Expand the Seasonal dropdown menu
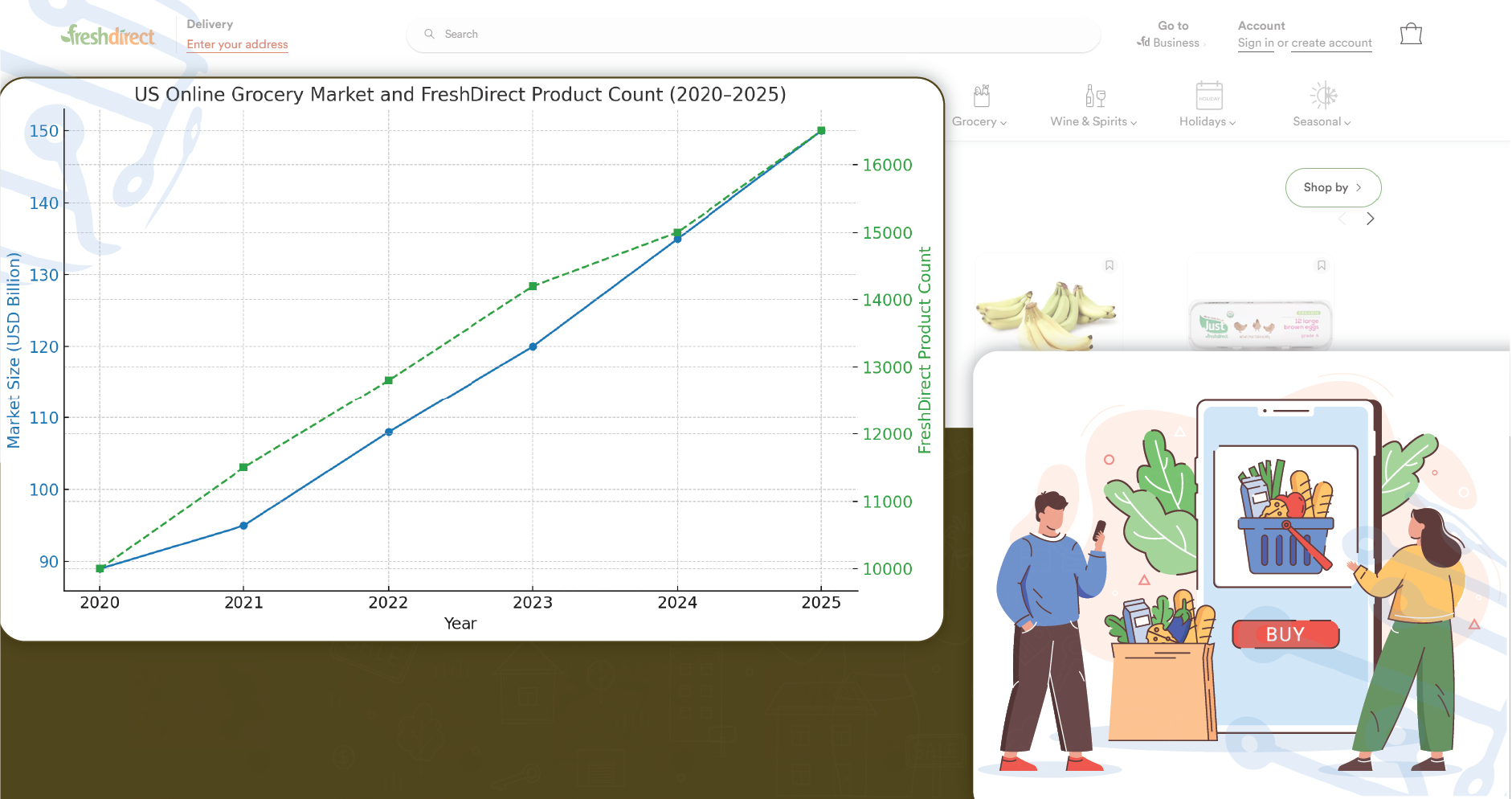This screenshot has height=799, width=1512. [x=1322, y=122]
